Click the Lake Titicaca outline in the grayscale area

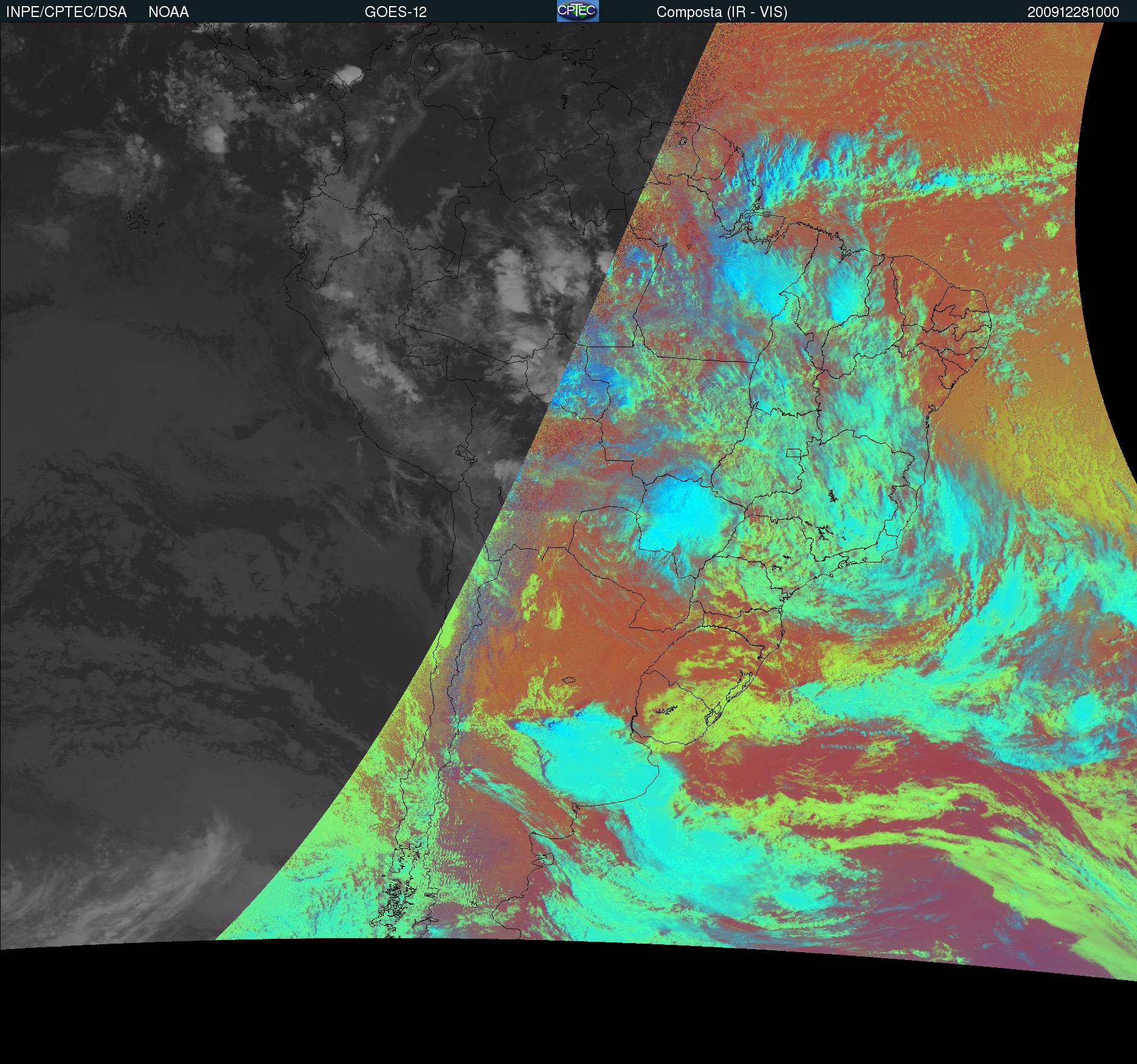465,454
